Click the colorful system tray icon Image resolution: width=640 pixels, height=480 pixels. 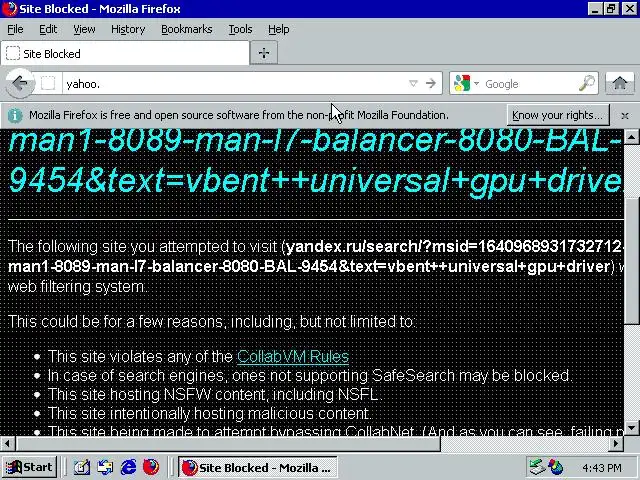[556, 467]
